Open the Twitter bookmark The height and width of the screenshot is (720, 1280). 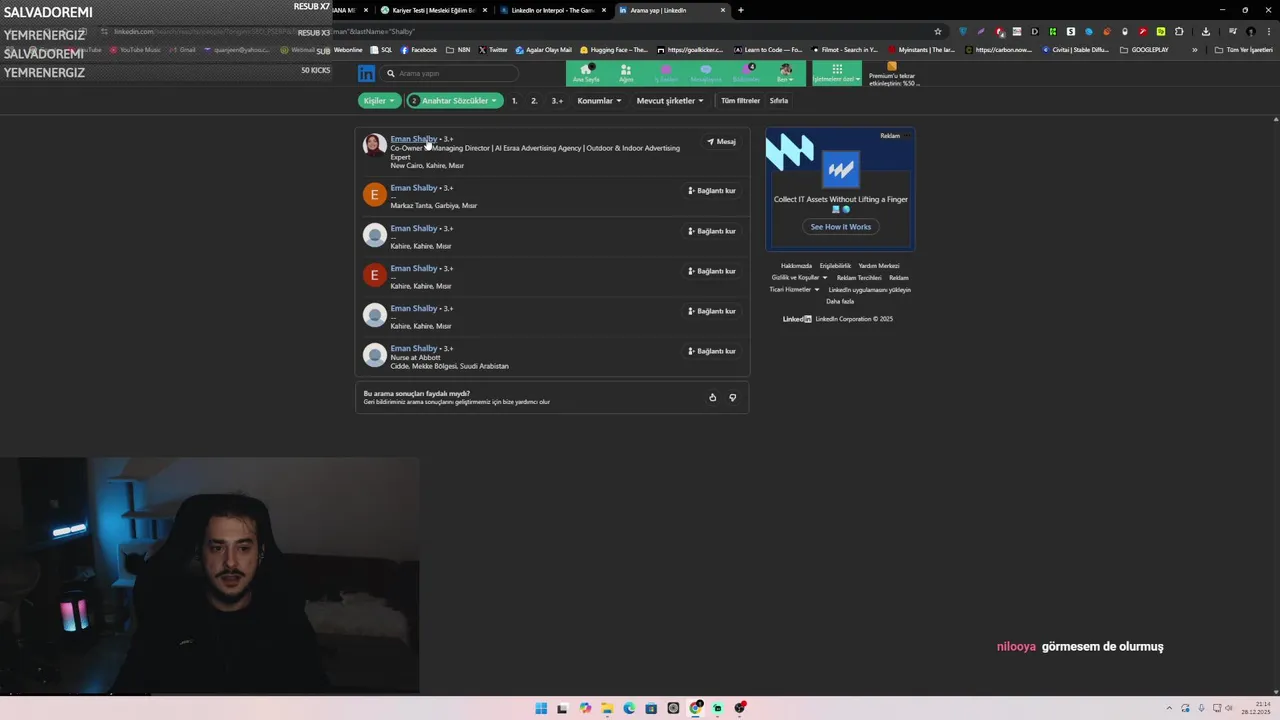[493, 50]
